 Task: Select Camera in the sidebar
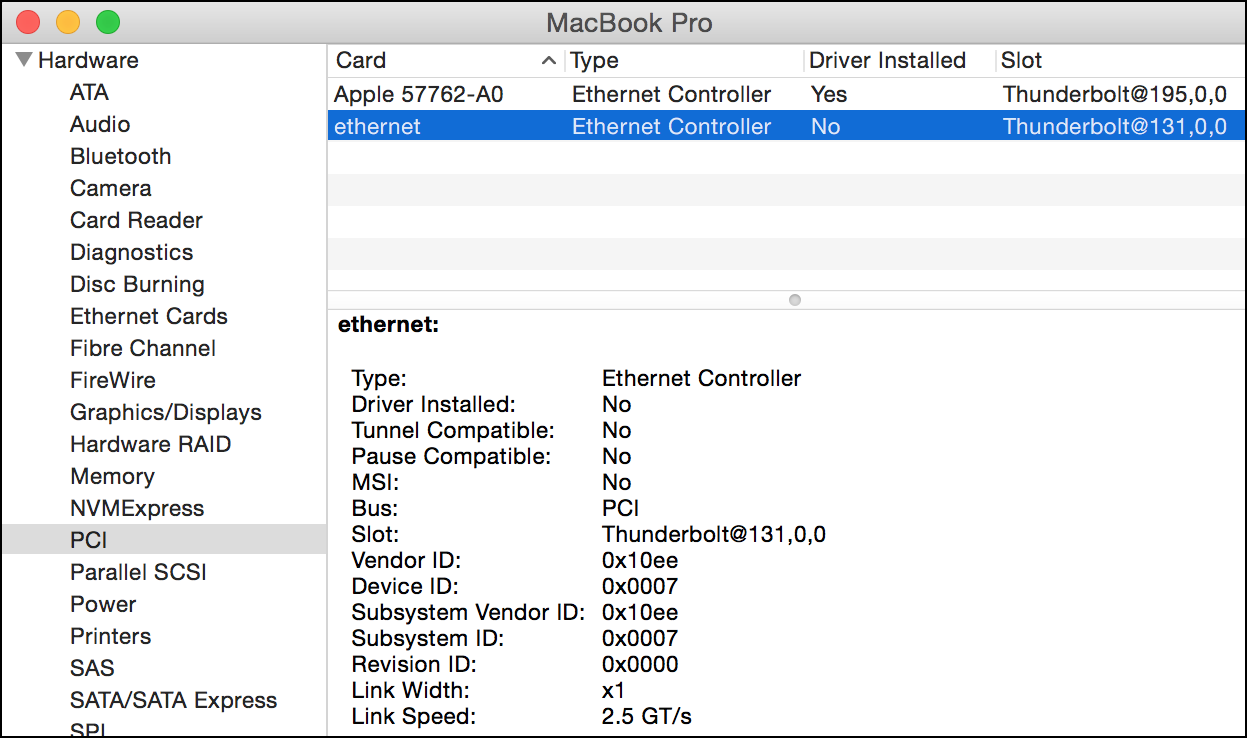pyautogui.click(x=111, y=188)
